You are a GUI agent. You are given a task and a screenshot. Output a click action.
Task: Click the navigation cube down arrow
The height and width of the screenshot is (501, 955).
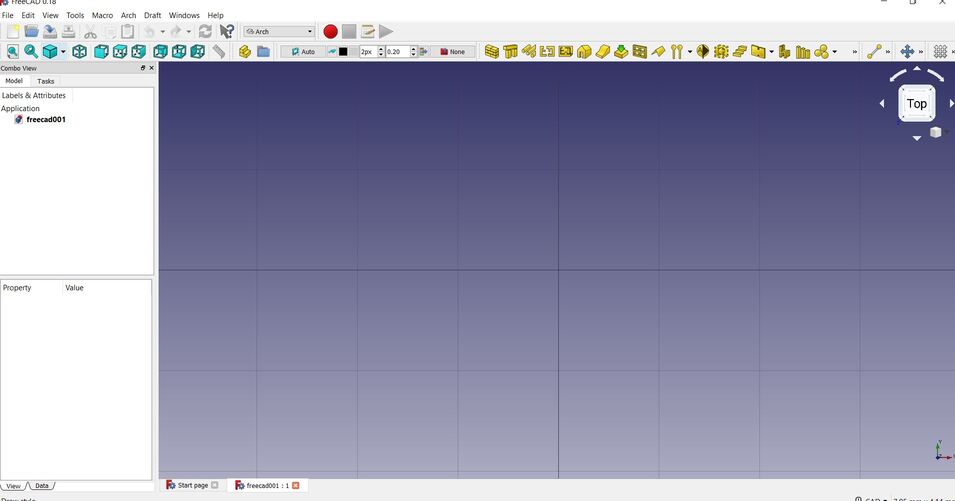click(917, 139)
